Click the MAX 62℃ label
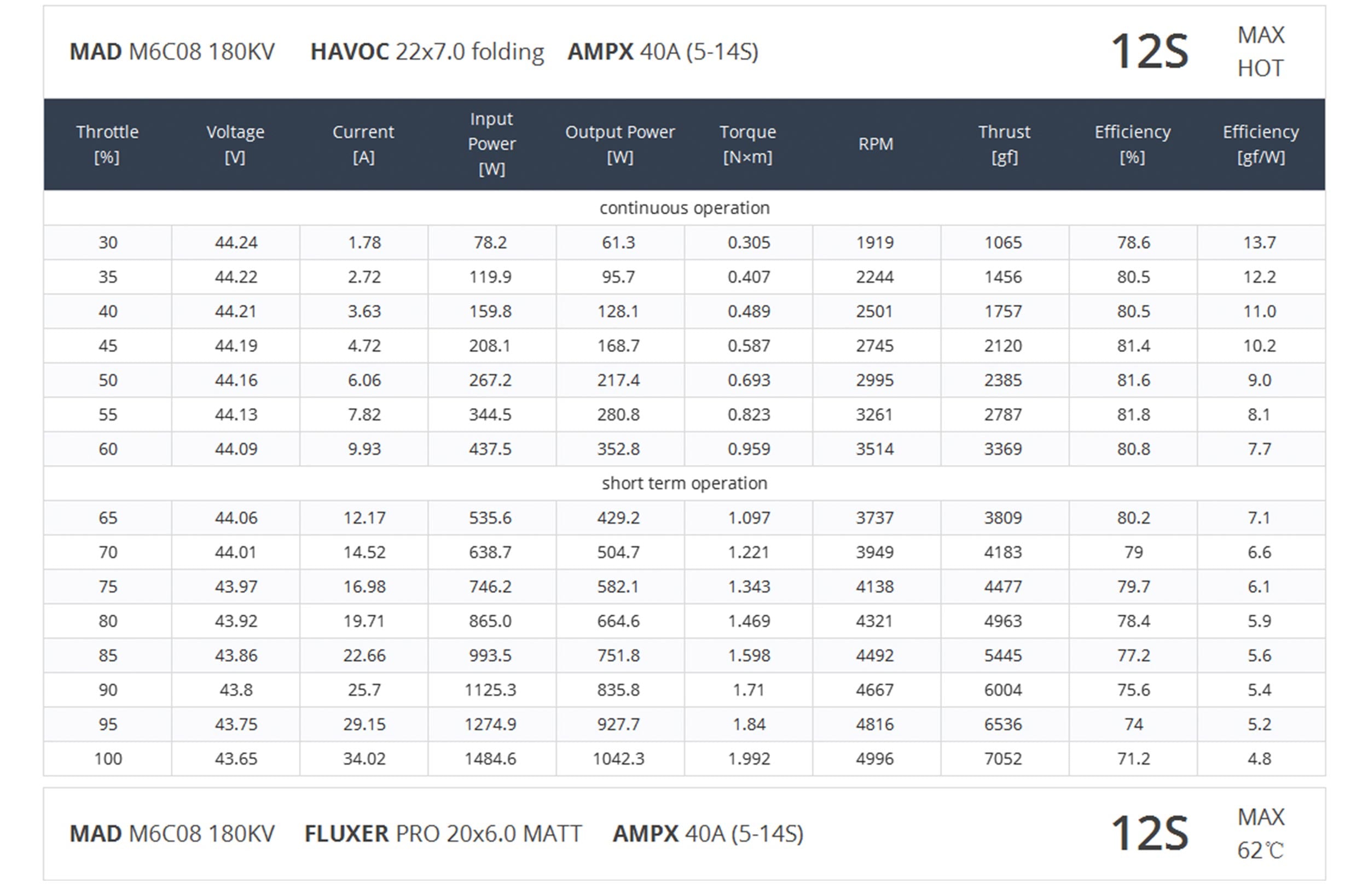The image size is (1368, 896). (x=1260, y=834)
